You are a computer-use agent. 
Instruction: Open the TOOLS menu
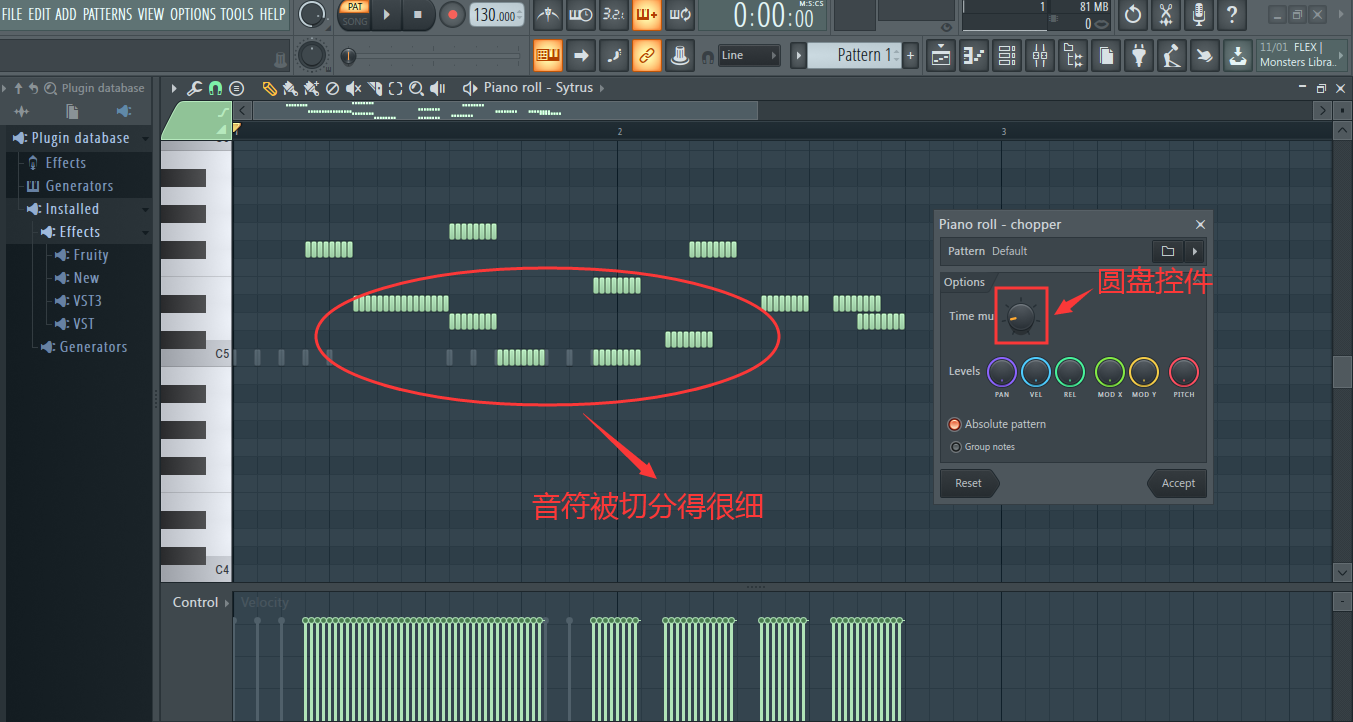pyautogui.click(x=237, y=14)
